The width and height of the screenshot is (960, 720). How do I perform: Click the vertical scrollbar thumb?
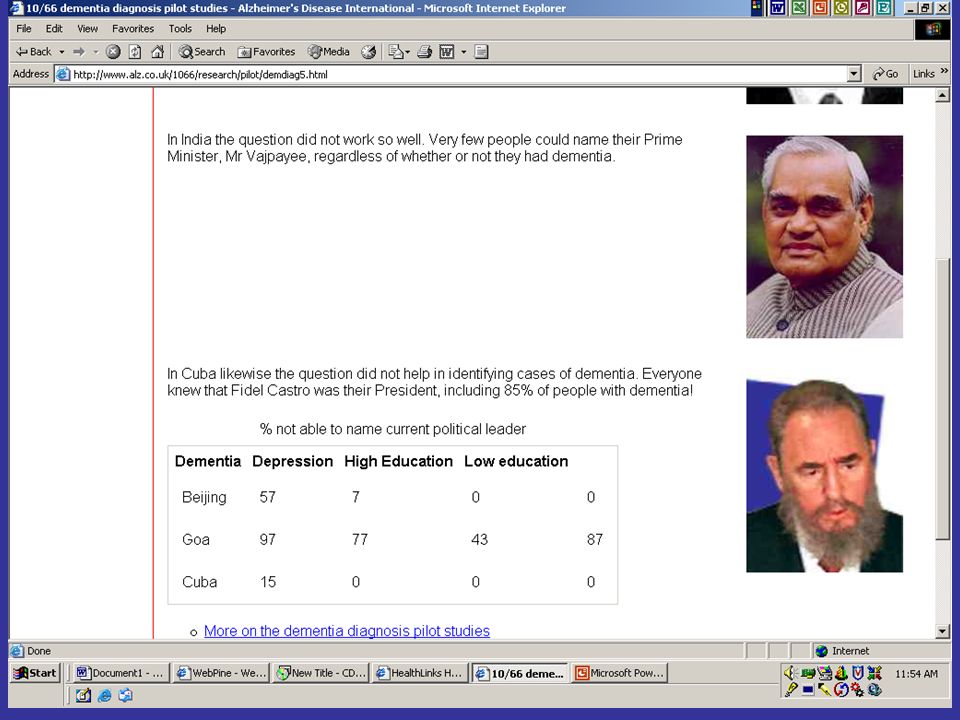943,398
